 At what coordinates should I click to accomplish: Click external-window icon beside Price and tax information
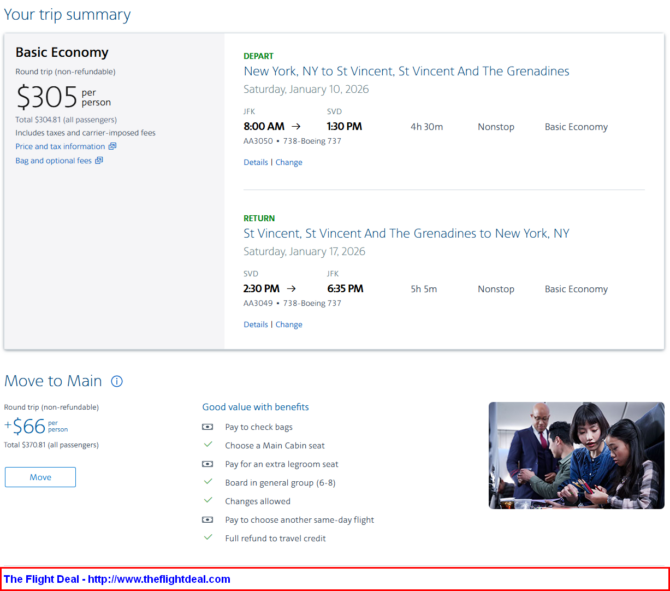coord(112,146)
